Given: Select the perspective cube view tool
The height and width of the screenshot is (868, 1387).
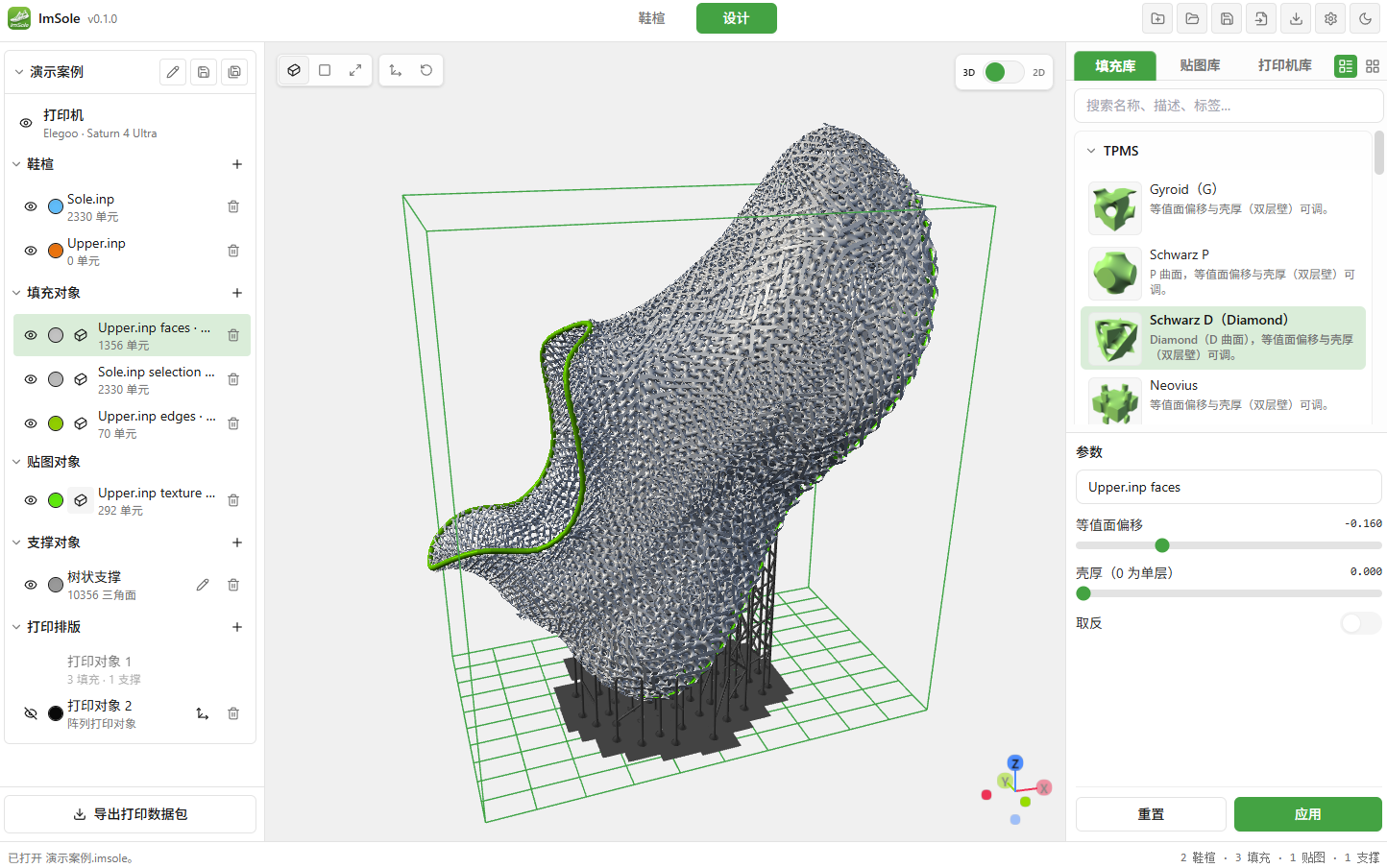Looking at the screenshot, I should point(294,70).
